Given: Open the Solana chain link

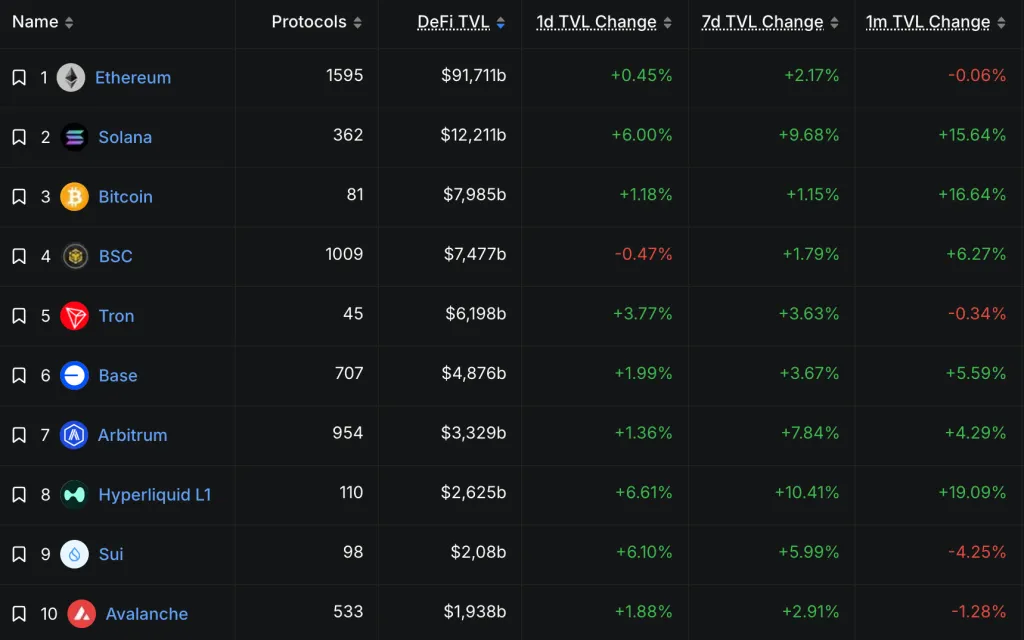Looking at the screenshot, I should [x=125, y=137].
